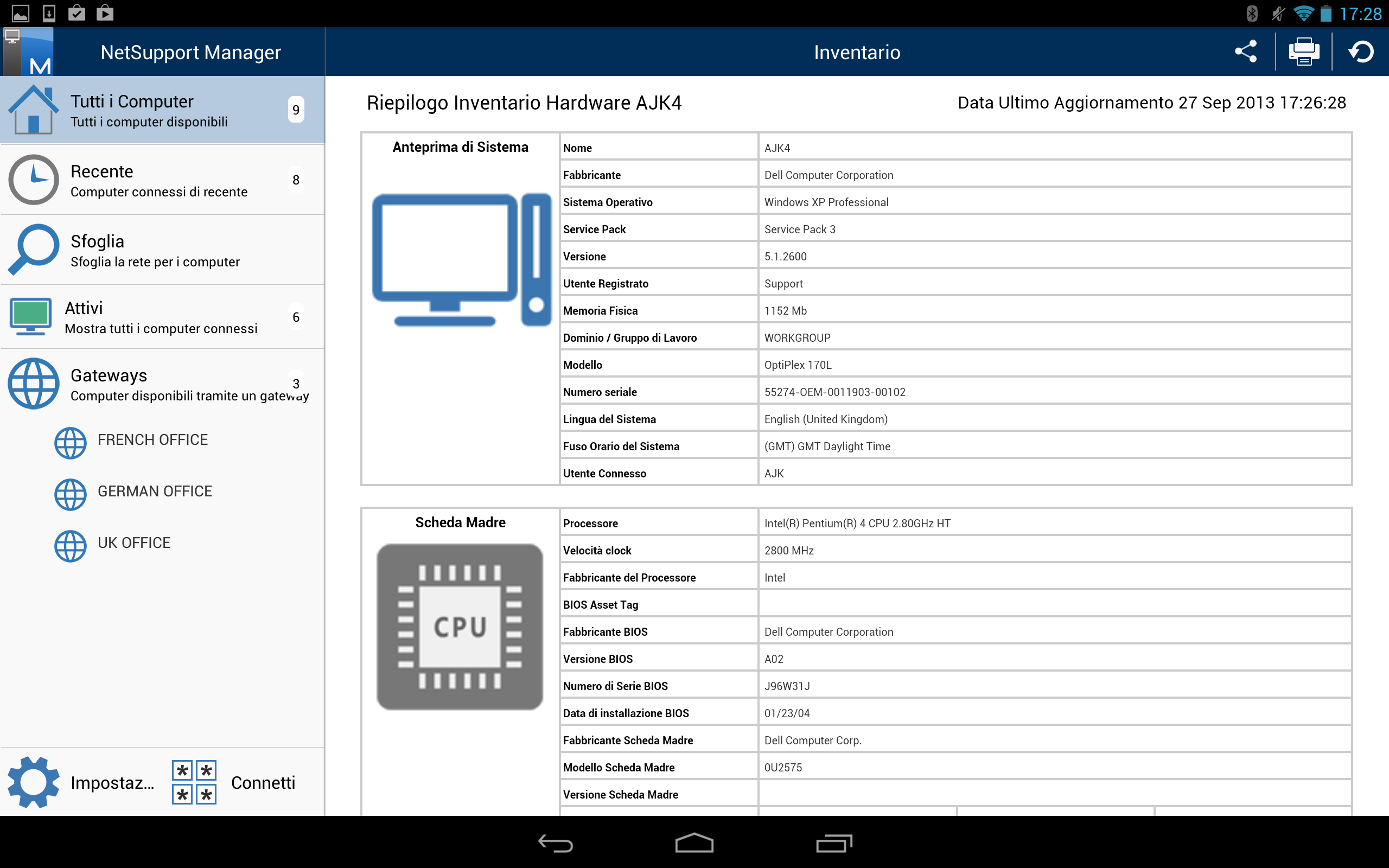Tap the Service Pack 3 value
Viewport: 1389px width, 868px height.
(800, 229)
